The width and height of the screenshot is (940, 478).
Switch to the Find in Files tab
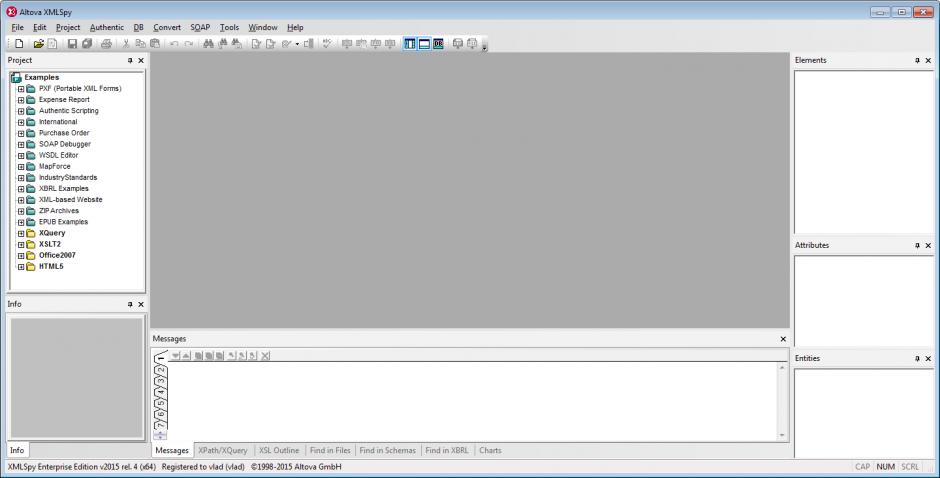pos(330,450)
